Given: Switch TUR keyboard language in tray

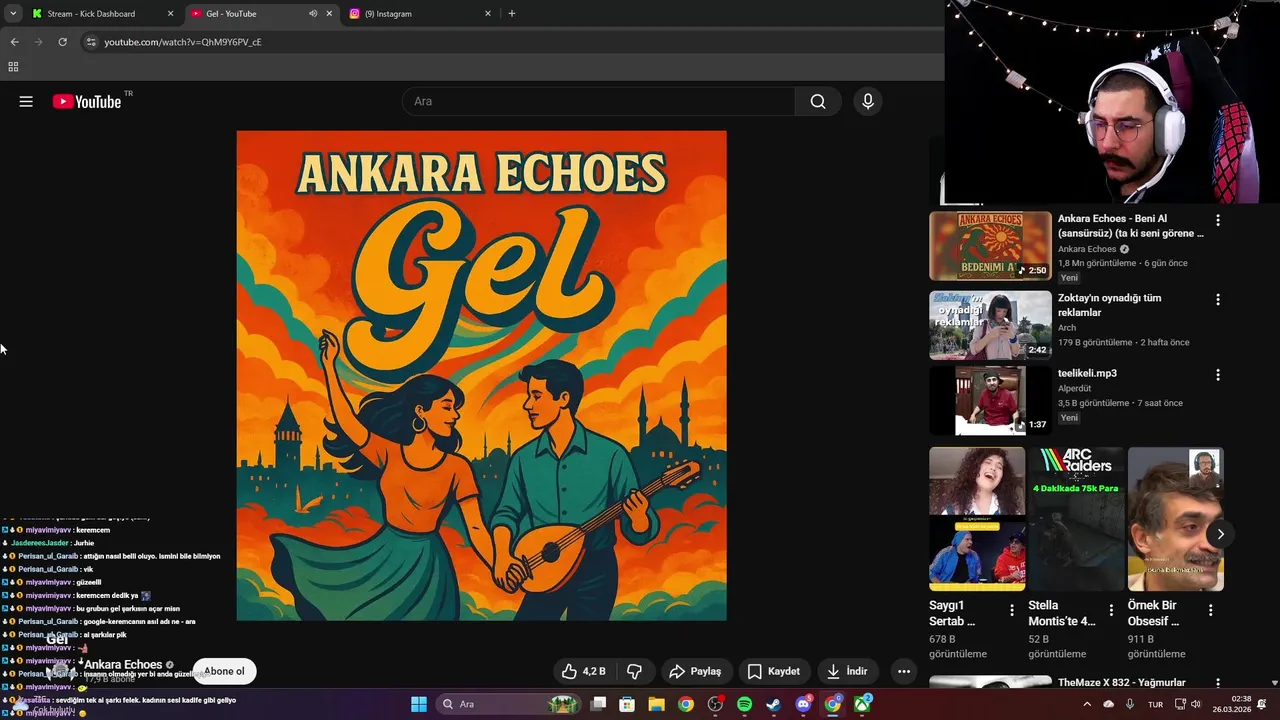Looking at the screenshot, I should (x=1155, y=704).
